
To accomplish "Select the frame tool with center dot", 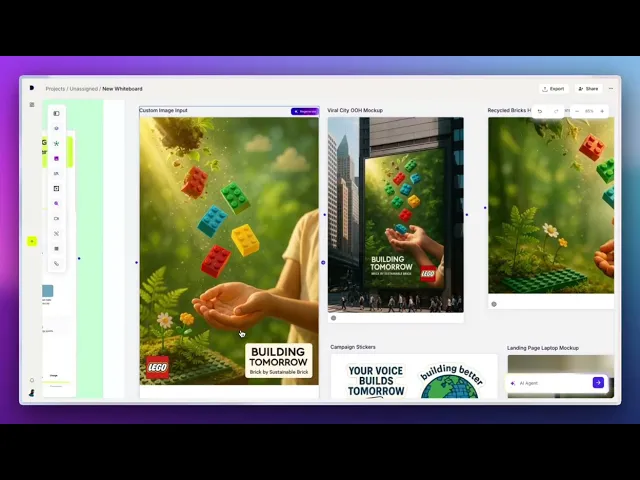I will click(56, 189).
